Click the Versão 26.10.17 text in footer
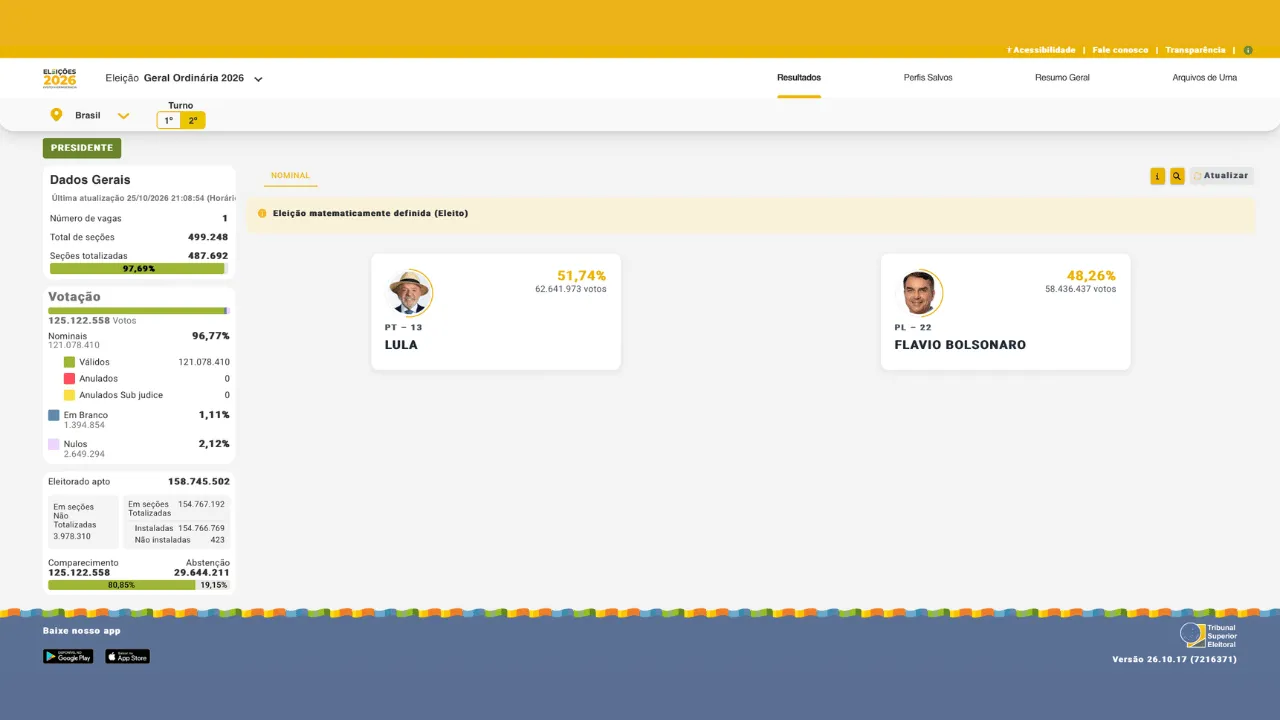Screen dimensions: 1280x720 (x=1175, y=660)
